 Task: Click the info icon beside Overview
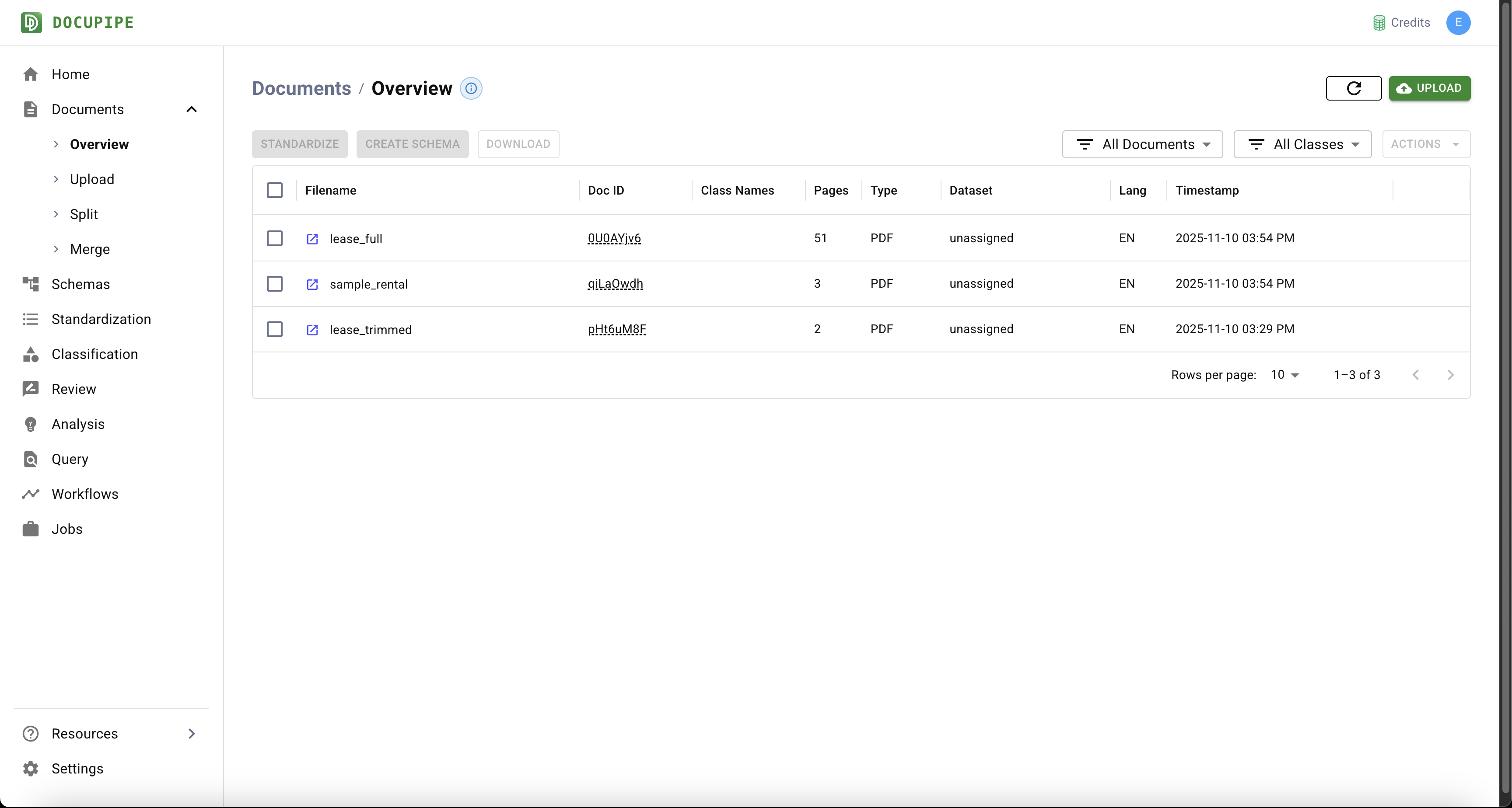click(471, 88)
